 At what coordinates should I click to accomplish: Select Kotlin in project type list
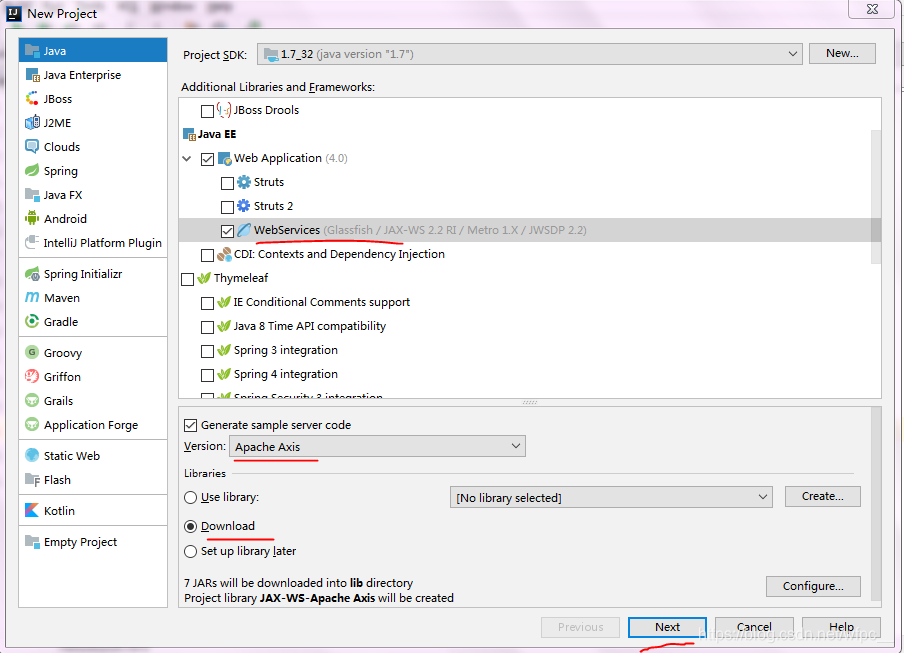coord(93,511)
